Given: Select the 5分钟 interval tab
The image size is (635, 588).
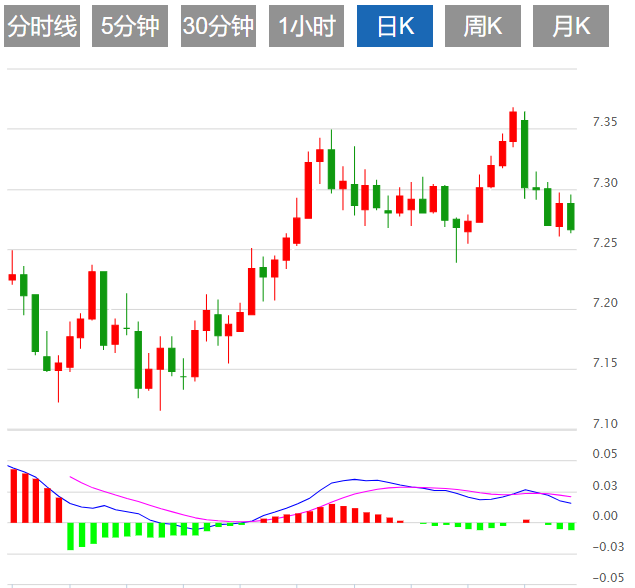Looking at the screenshot, I should pyautogui.click(x=130, y=26).
